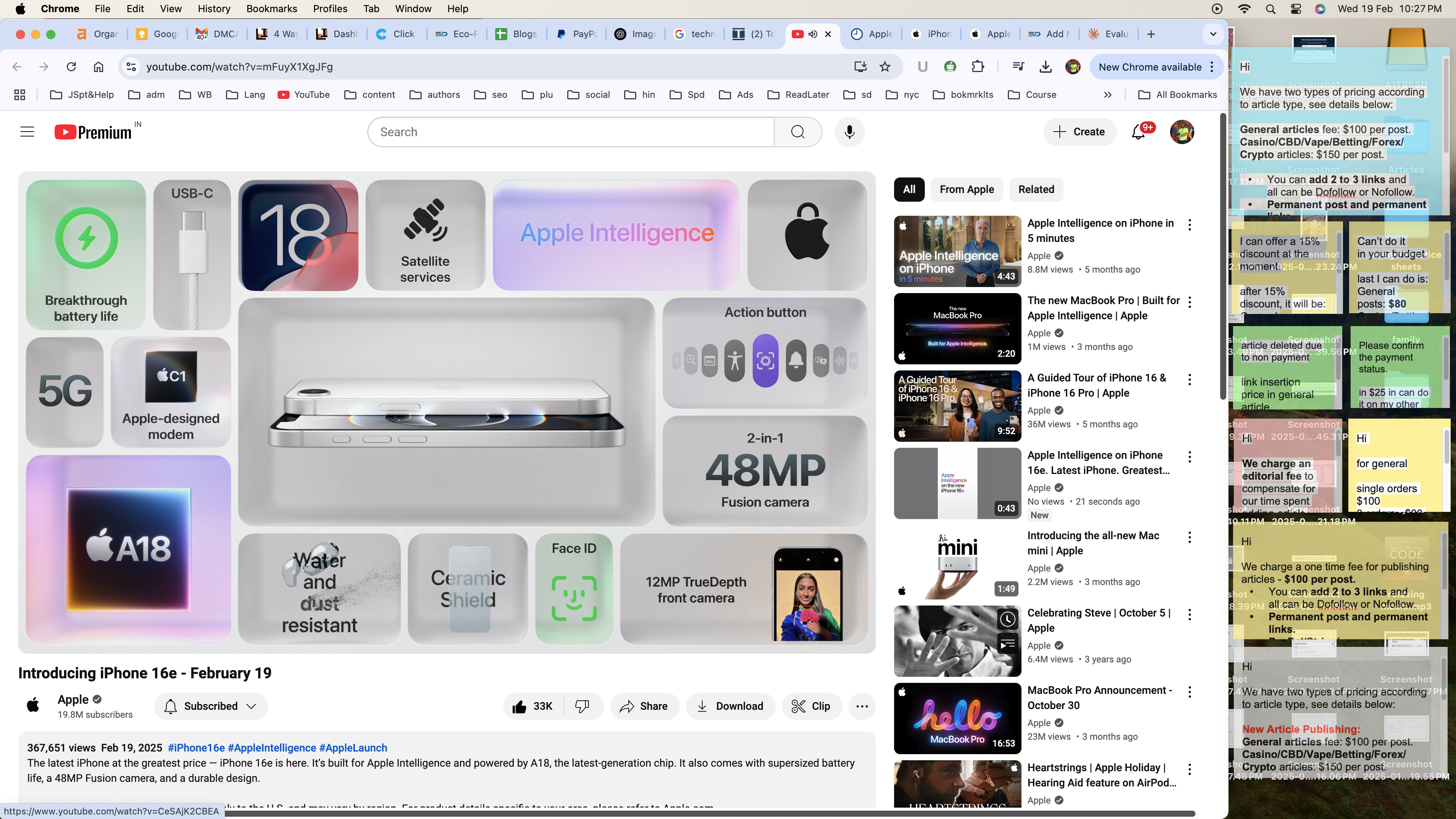
Task: Open options for Apple Intelligence in 5 minutes
Action: [x=1189, y=225]
